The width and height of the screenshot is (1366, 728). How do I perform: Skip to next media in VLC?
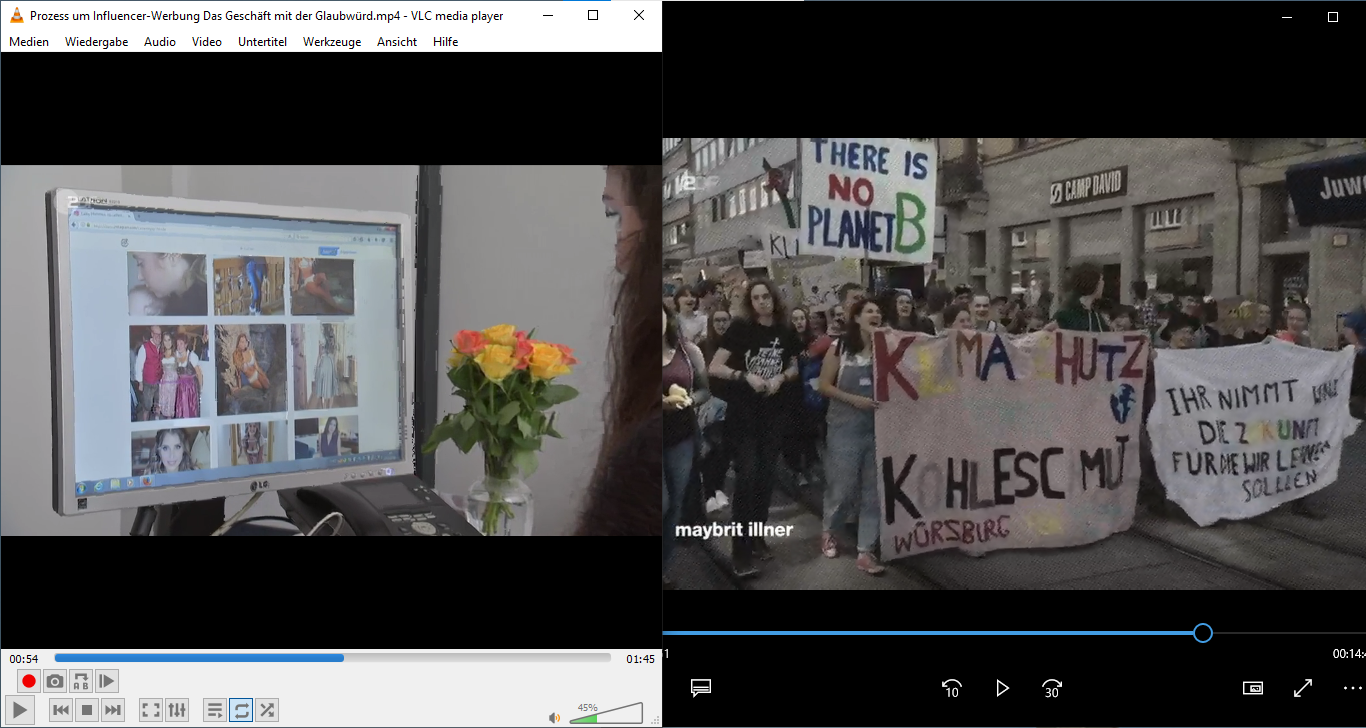click(113, 710)
